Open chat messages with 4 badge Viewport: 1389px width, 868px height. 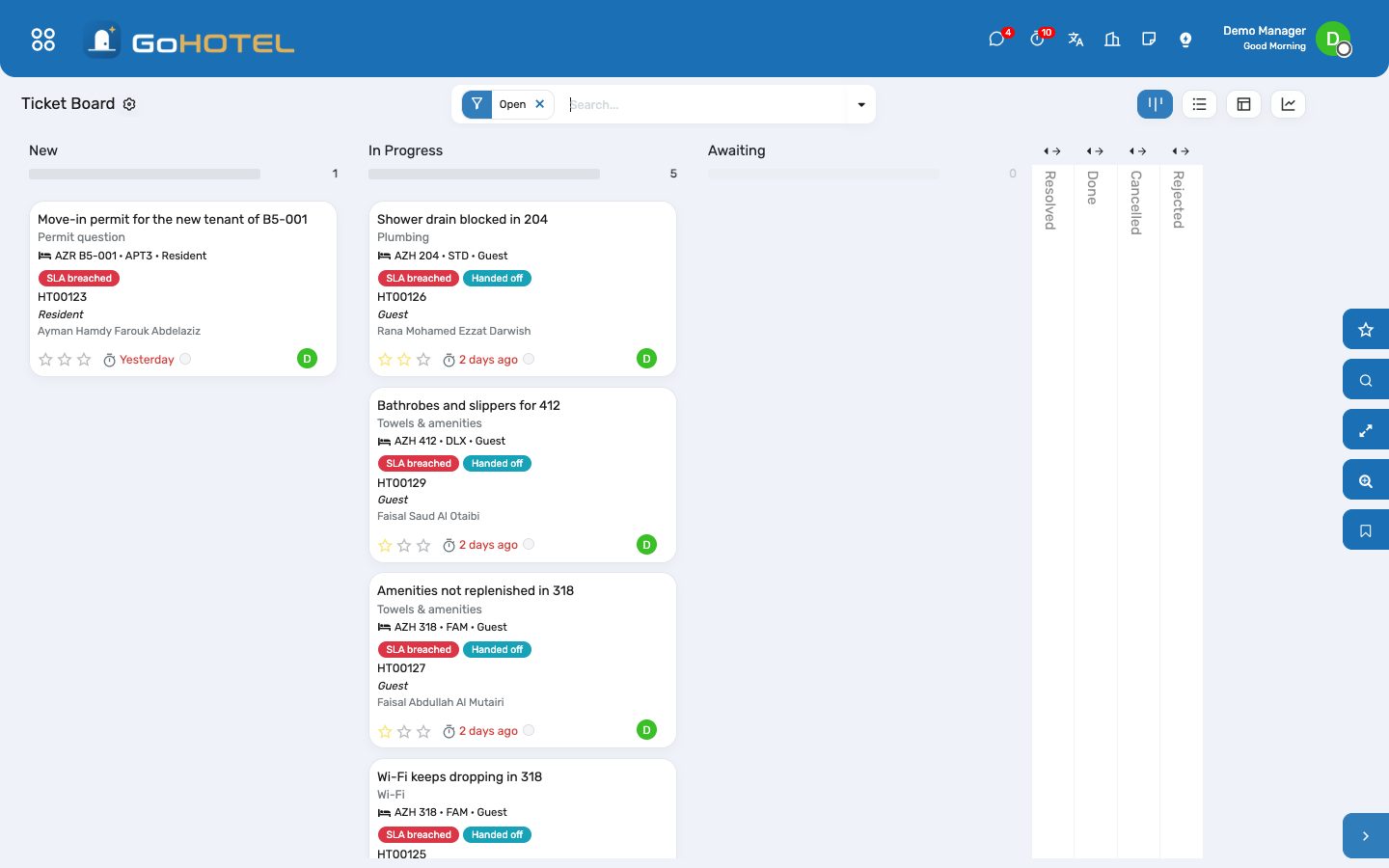(997, 39)
